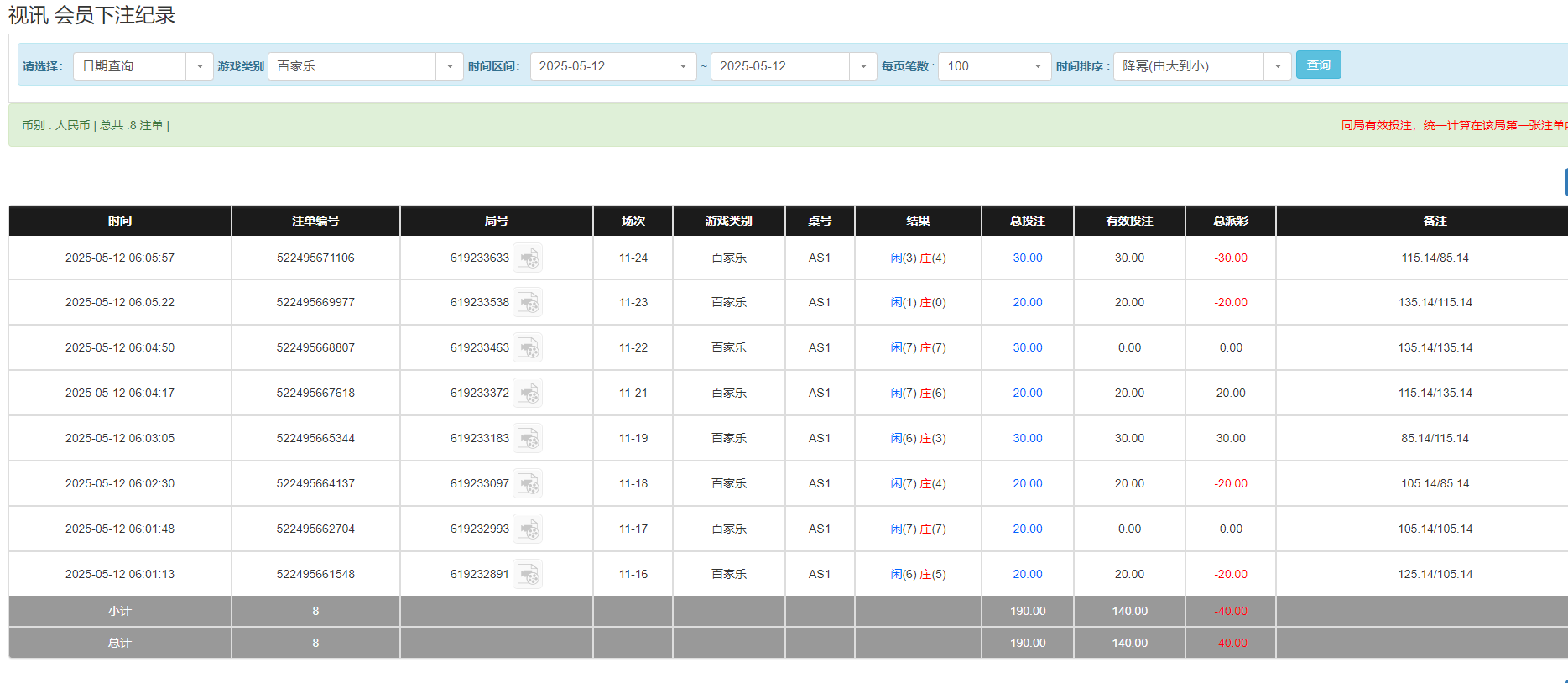The height and width of the screenshot is (683, 1568).
Task: Open video replay icon for round 619233538
Action: point(528,303)
